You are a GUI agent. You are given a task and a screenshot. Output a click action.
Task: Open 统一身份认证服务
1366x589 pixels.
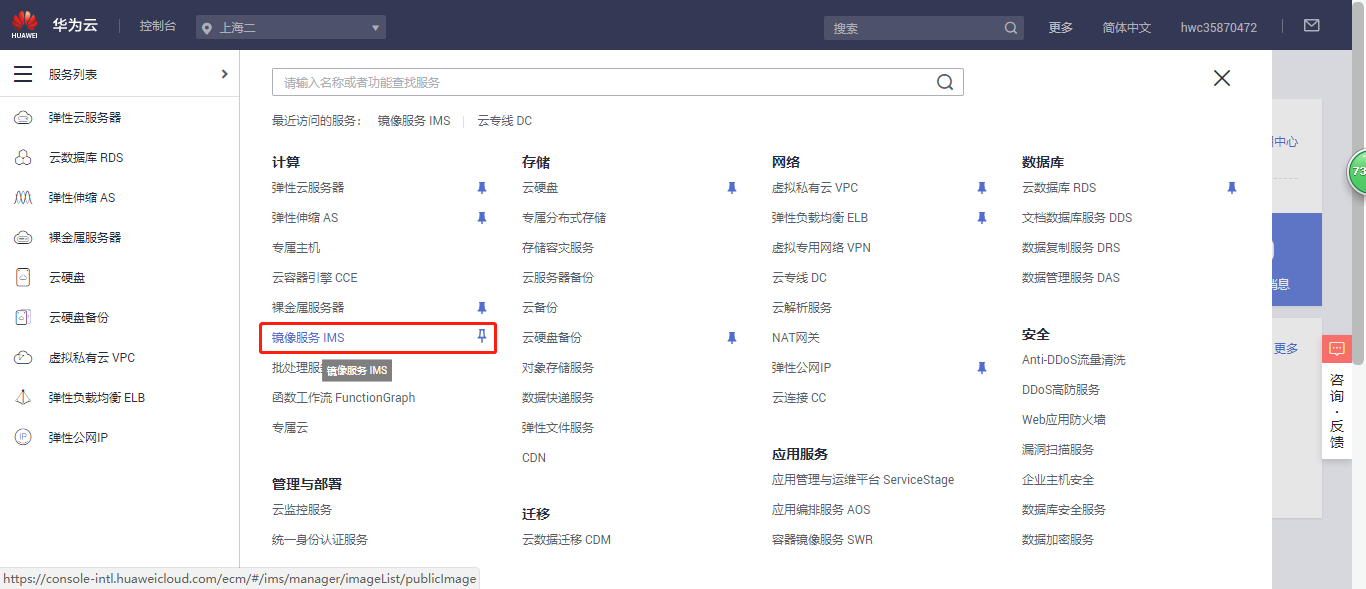(320, 540)
